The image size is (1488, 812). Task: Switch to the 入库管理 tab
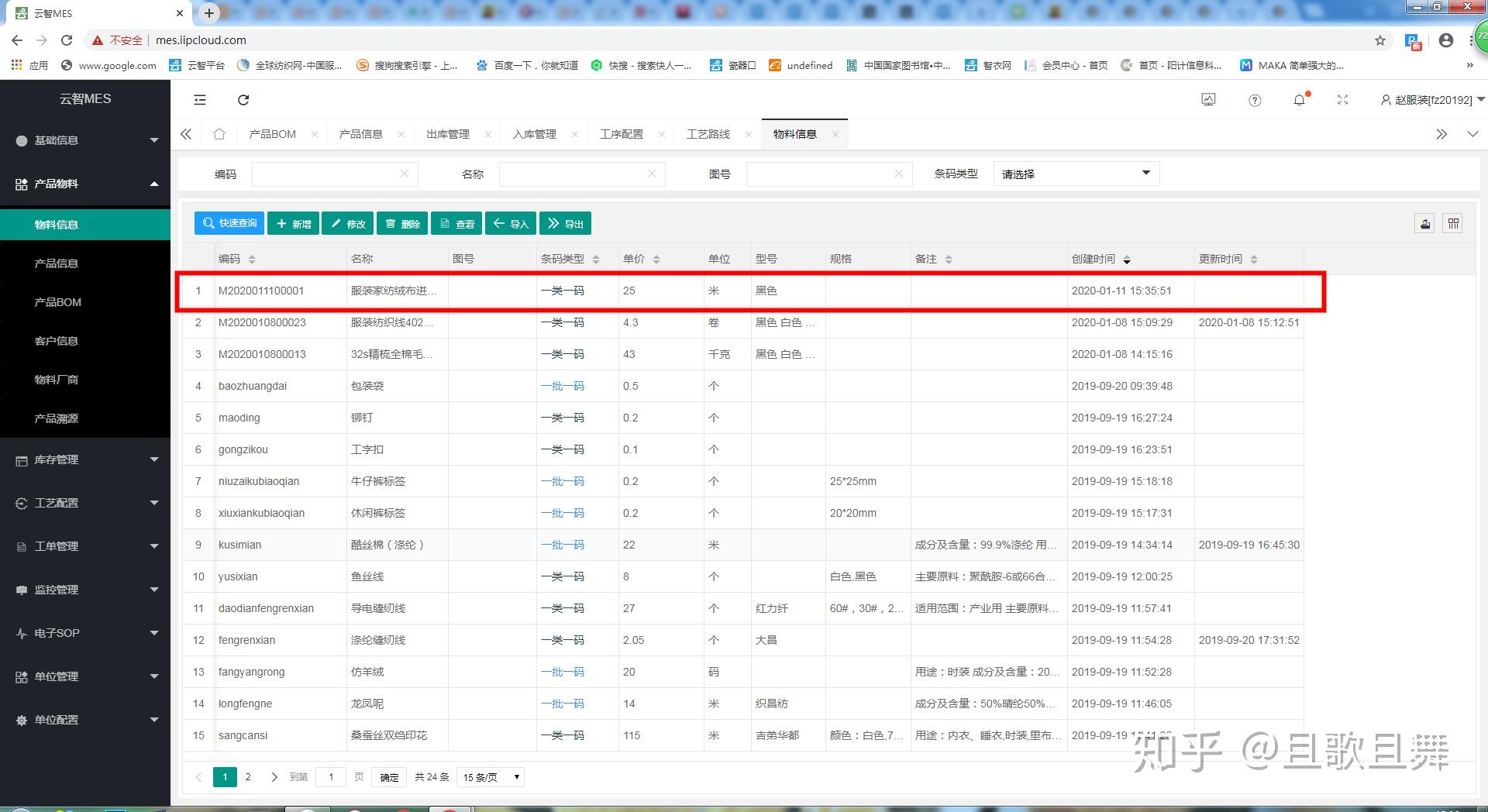click(x=535, y=134)
